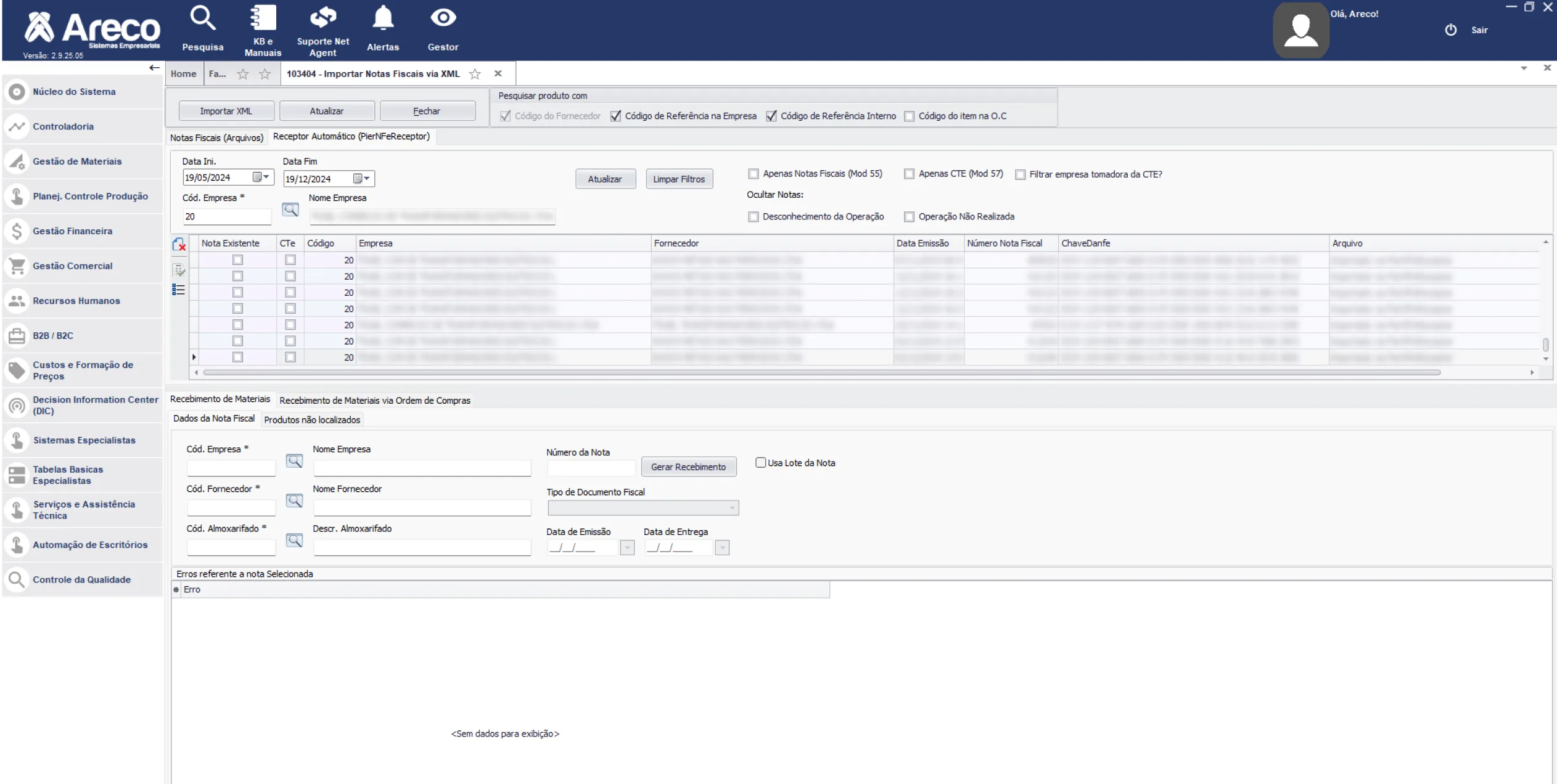Screen dimensions: 1557x784
Task: Expand Tipo de Documento Fiscal combo box
Action: 732,508
